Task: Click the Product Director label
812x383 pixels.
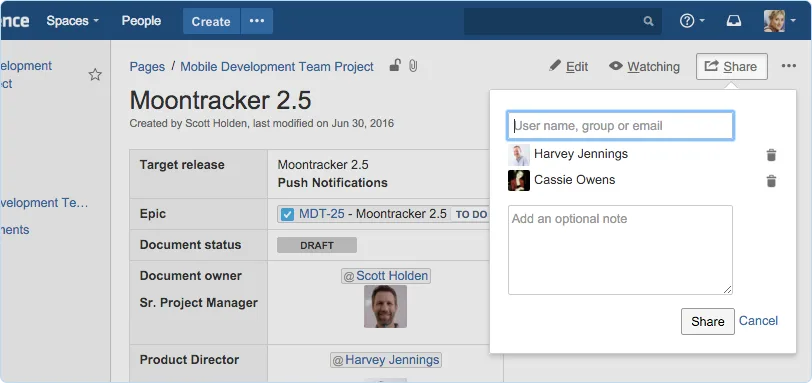Action: coord(189,360)
